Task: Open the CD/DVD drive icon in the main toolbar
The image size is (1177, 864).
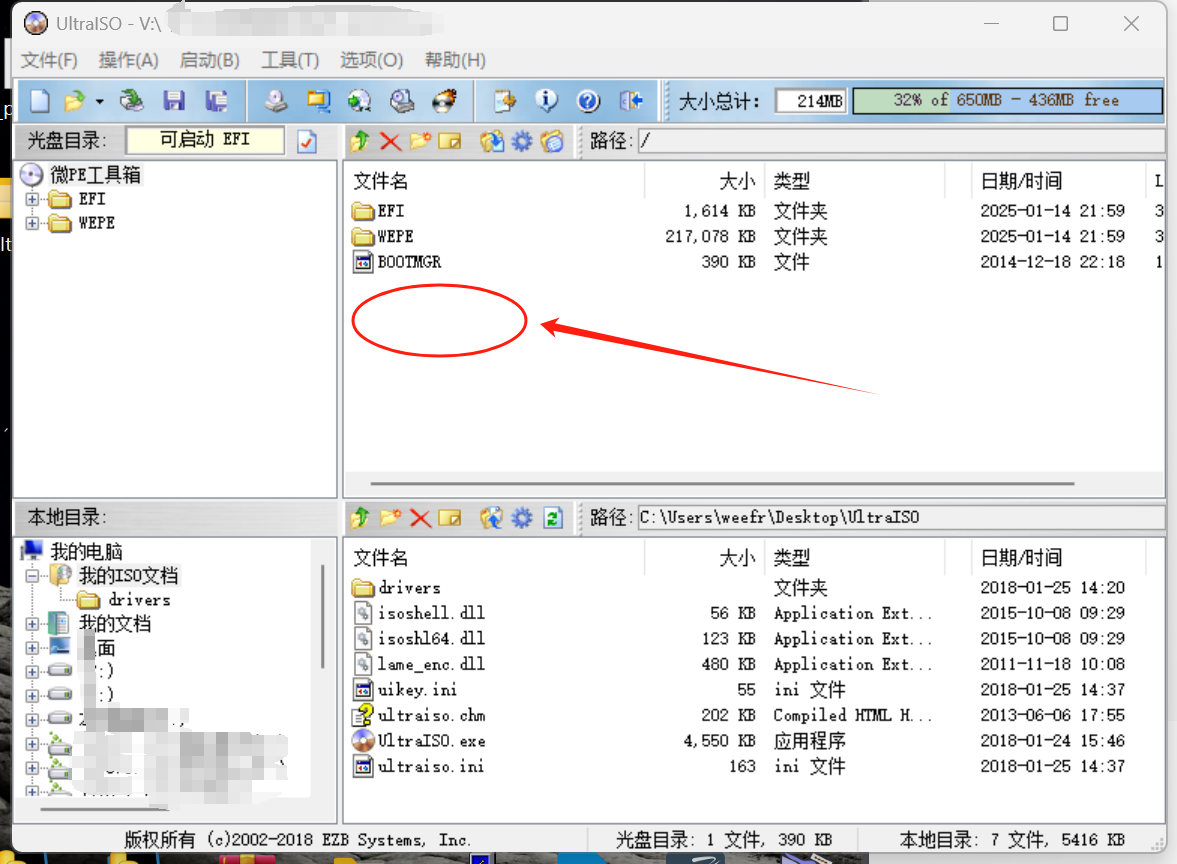Action: tap(132, 101)
